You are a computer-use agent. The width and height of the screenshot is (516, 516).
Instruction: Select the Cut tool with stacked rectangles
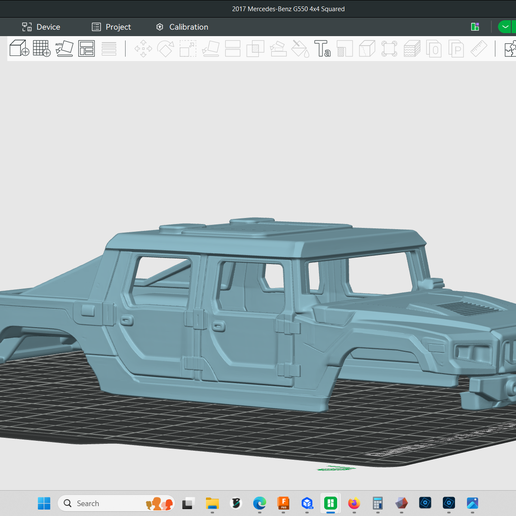click(x=233, y=49)
